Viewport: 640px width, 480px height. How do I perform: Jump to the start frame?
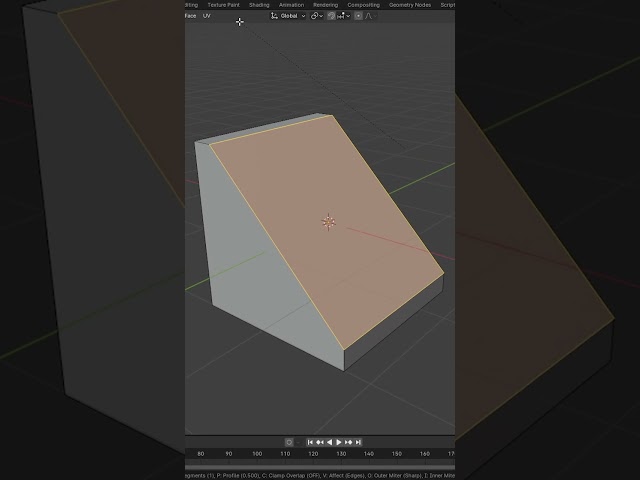(310, 442)
